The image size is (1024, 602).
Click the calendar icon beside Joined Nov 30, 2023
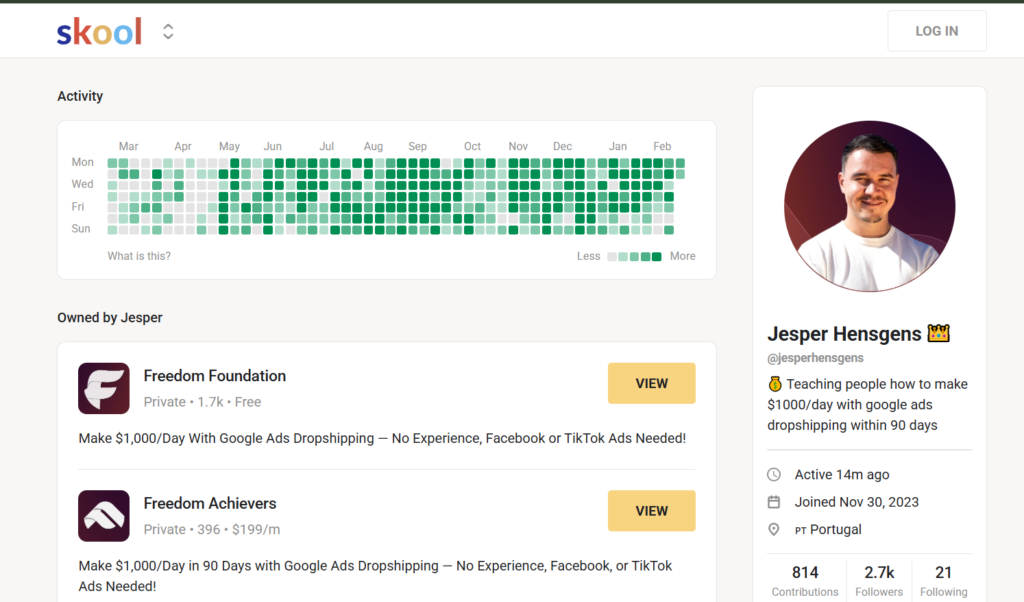pos(772,501)
